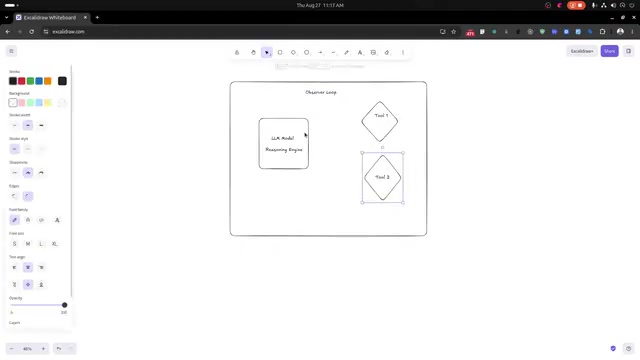Choose the code font family

pyautogui.click(x=41, y=220)
